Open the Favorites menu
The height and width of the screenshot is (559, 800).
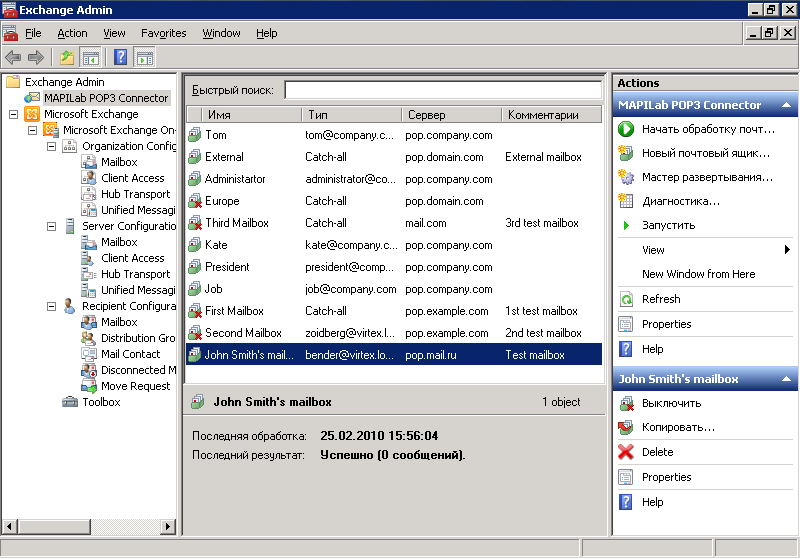click(x=163, y=33)
